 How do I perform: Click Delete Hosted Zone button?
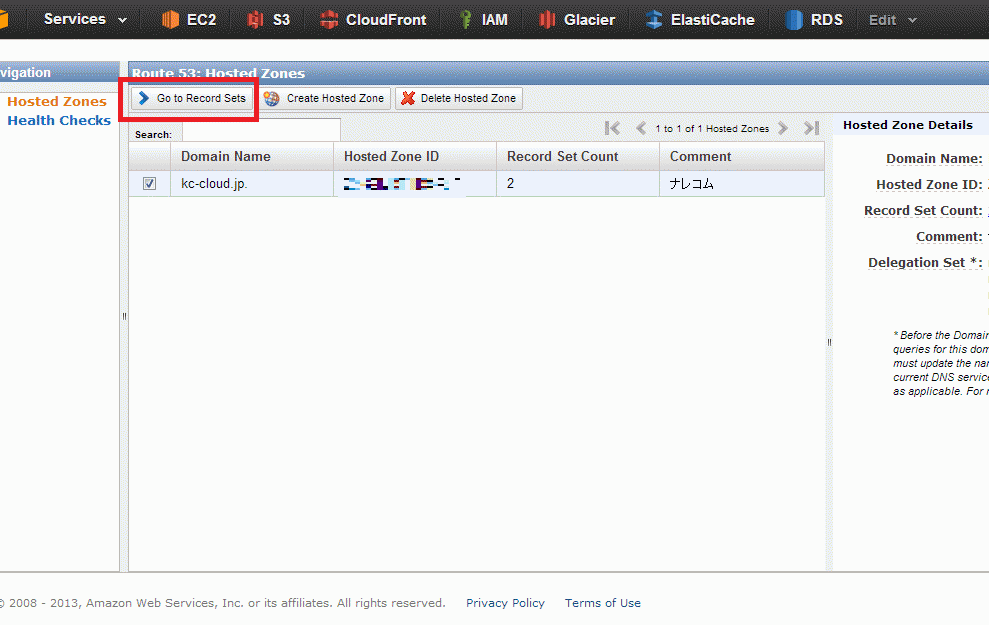click(459, 98)
